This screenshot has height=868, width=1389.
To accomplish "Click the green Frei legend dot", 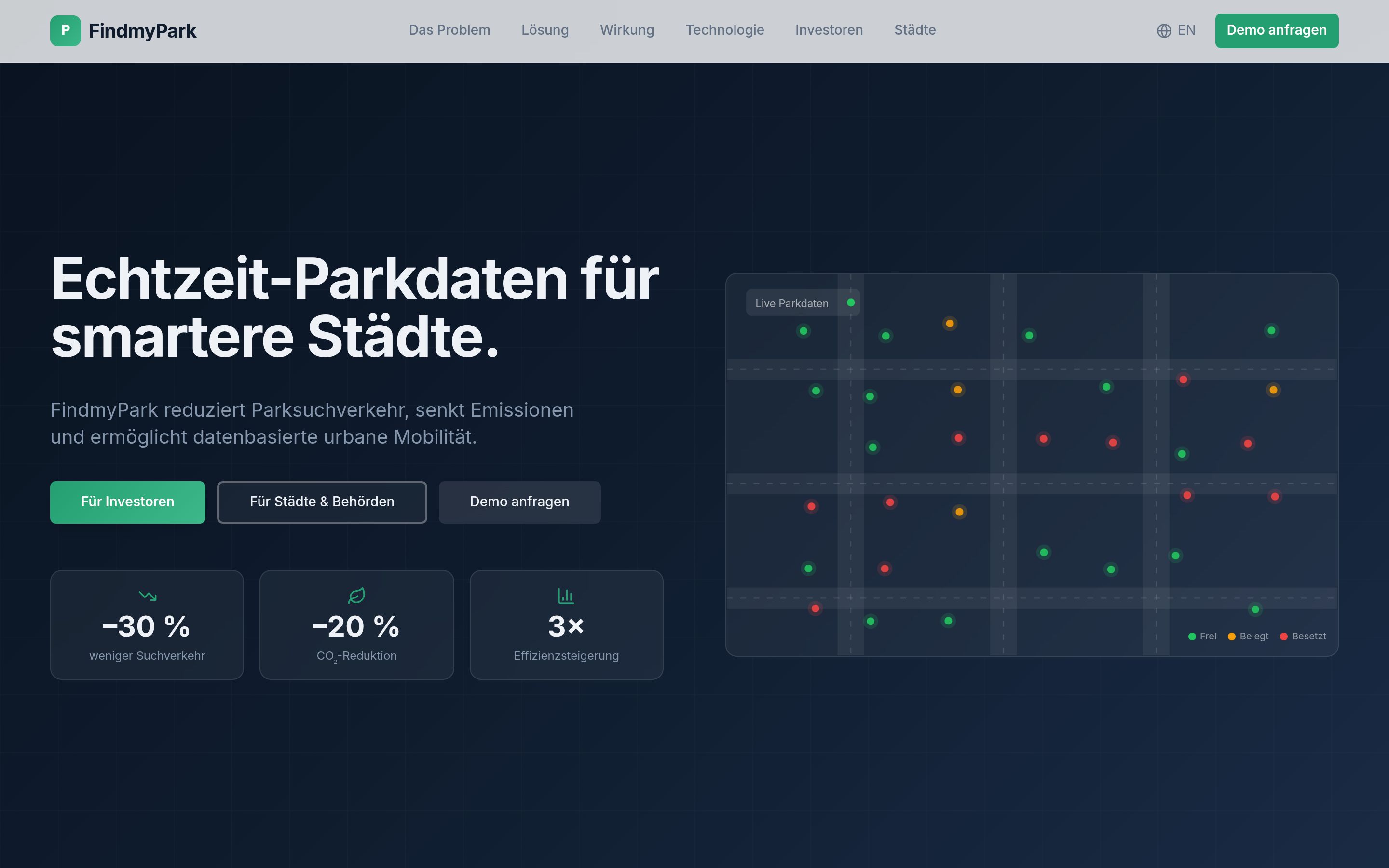I will (x=1192, y=636).
